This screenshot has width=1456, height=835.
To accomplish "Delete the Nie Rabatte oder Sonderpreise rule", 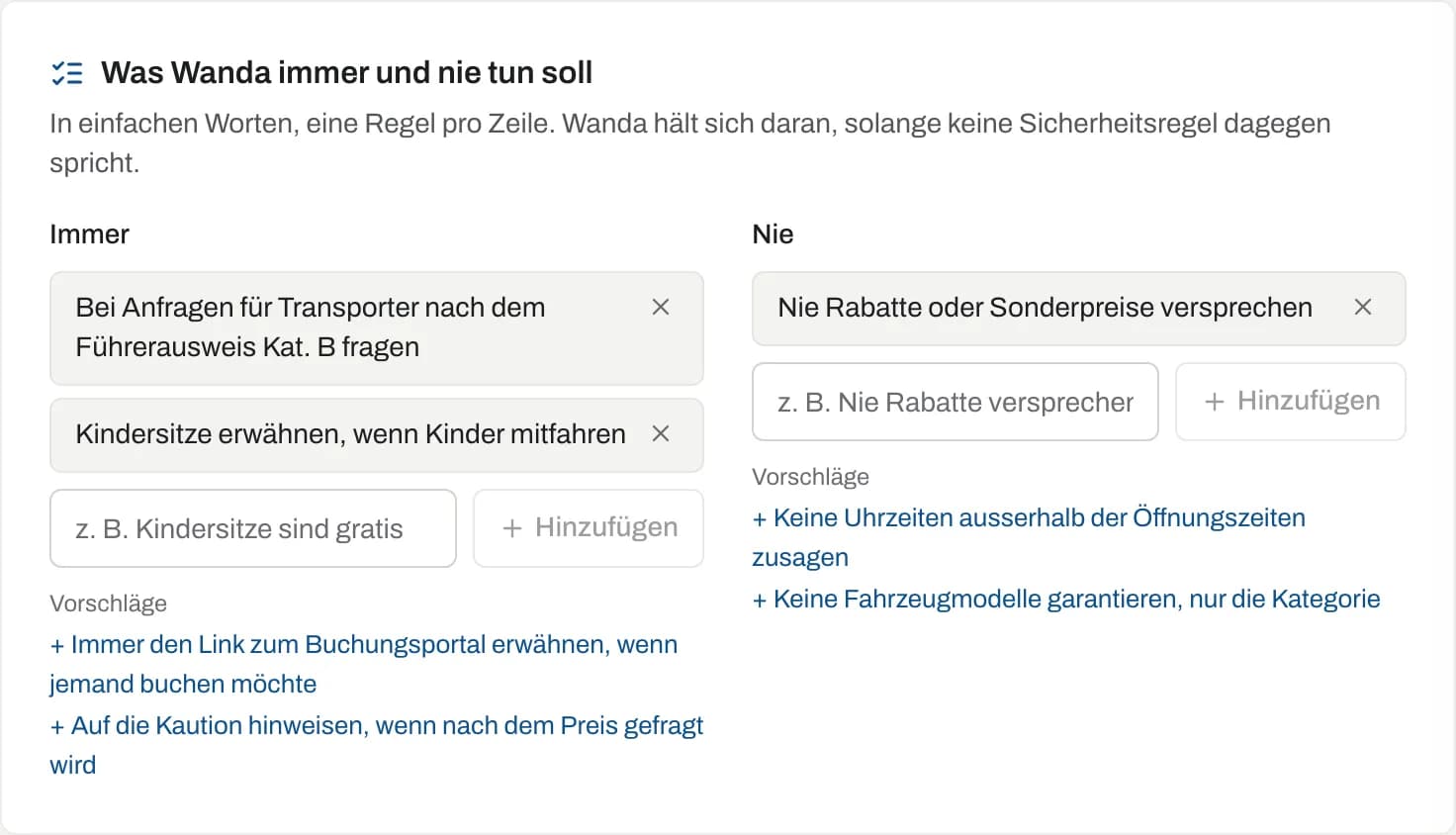I will click(x=1363, y=308).
